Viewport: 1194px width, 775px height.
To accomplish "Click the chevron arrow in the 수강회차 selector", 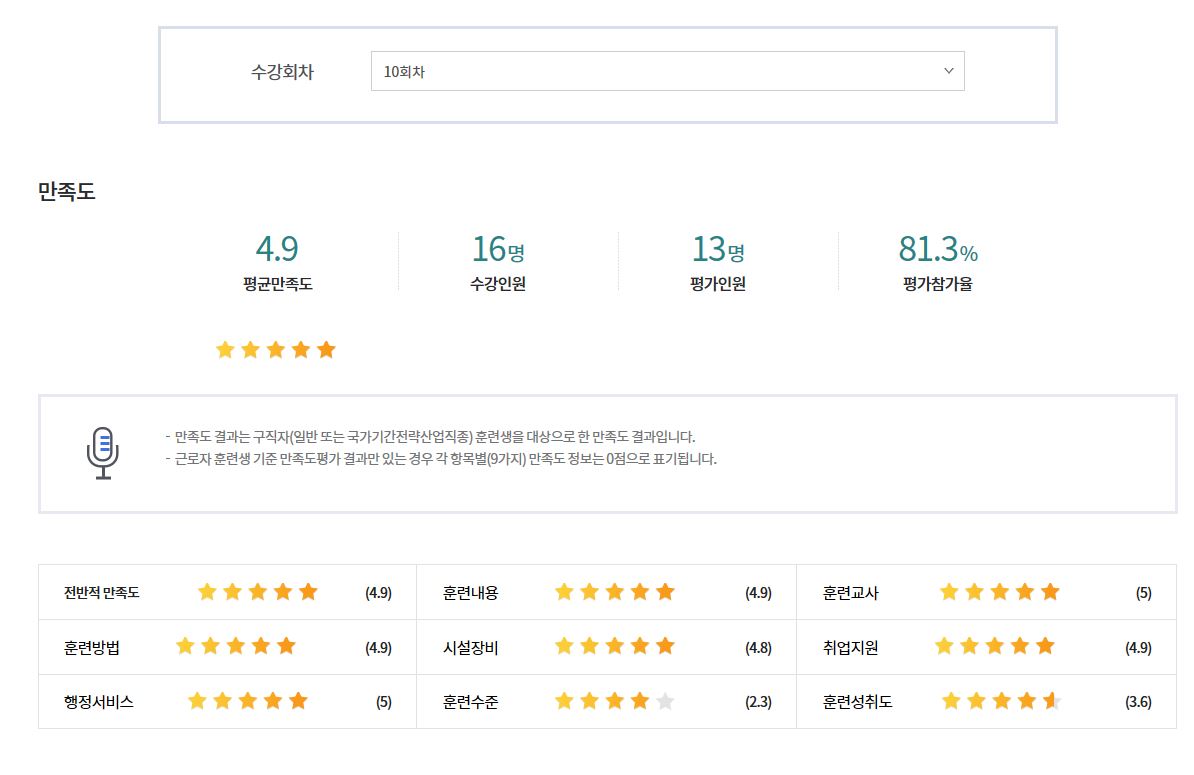I will point(948,71).
